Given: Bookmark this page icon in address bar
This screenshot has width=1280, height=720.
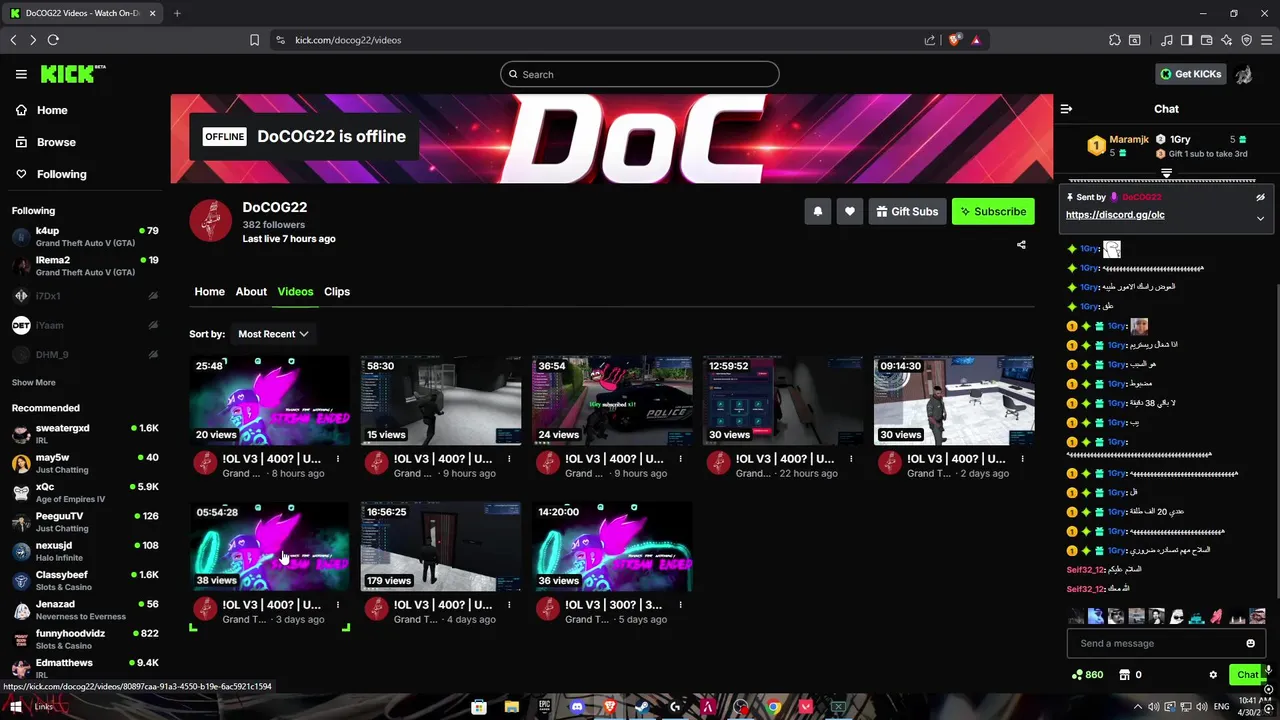Looking at the screenshot, I should 254,40.
